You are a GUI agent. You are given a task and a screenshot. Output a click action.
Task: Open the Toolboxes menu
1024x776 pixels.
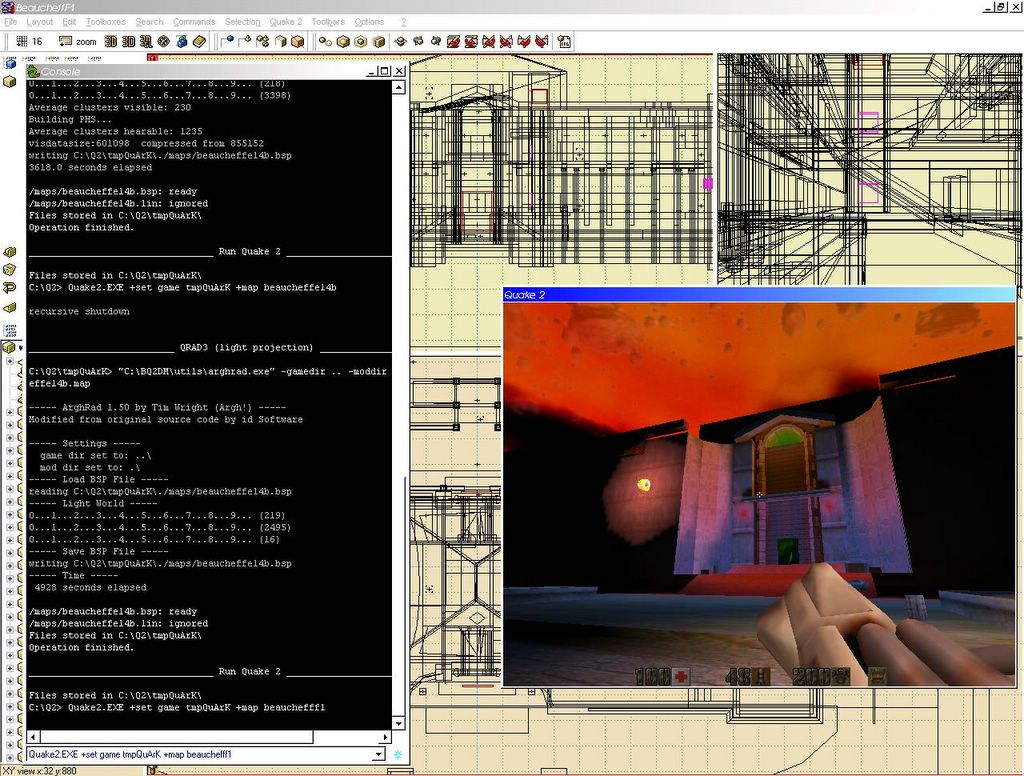[105, 22]
